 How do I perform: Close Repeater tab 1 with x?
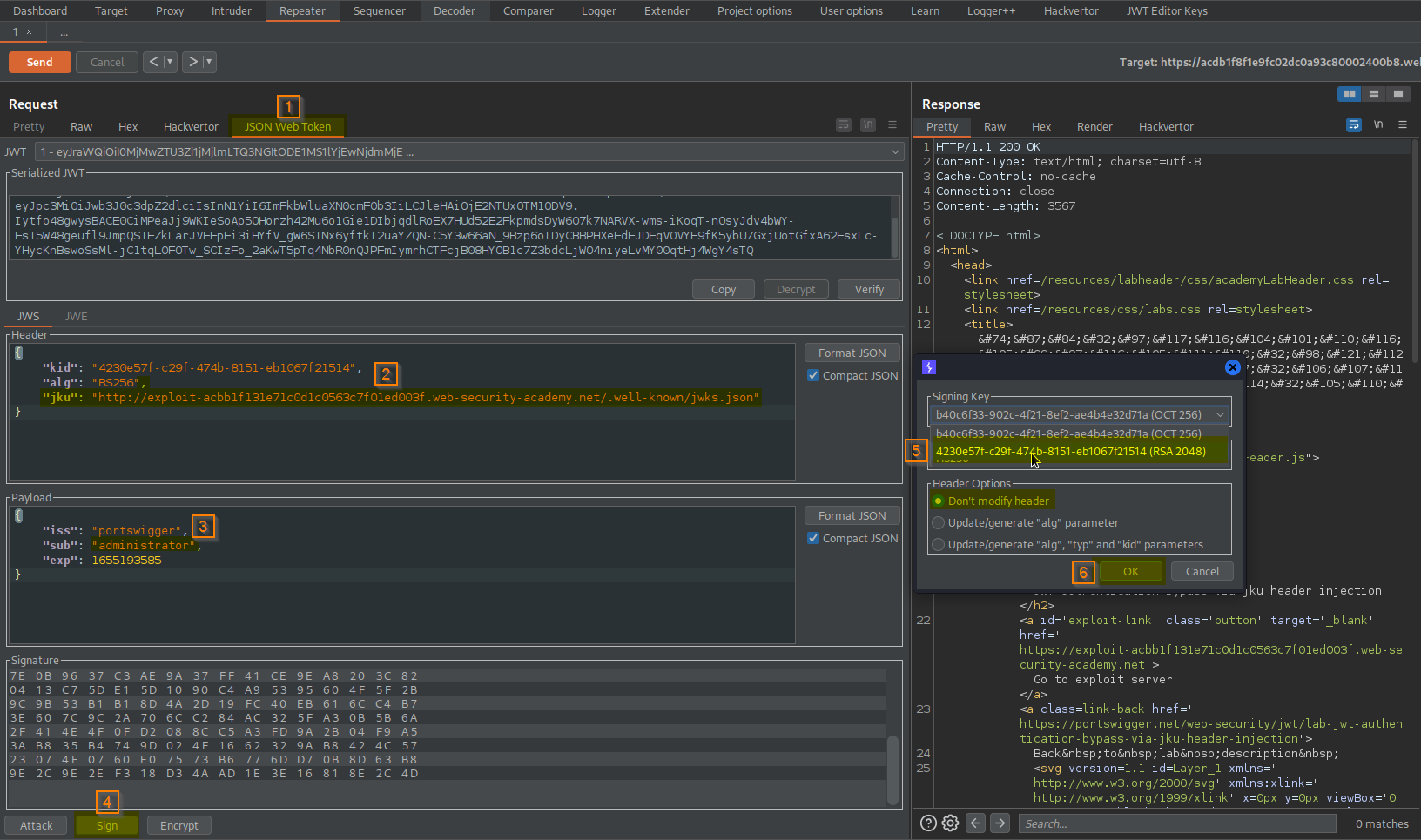[29, 32]
